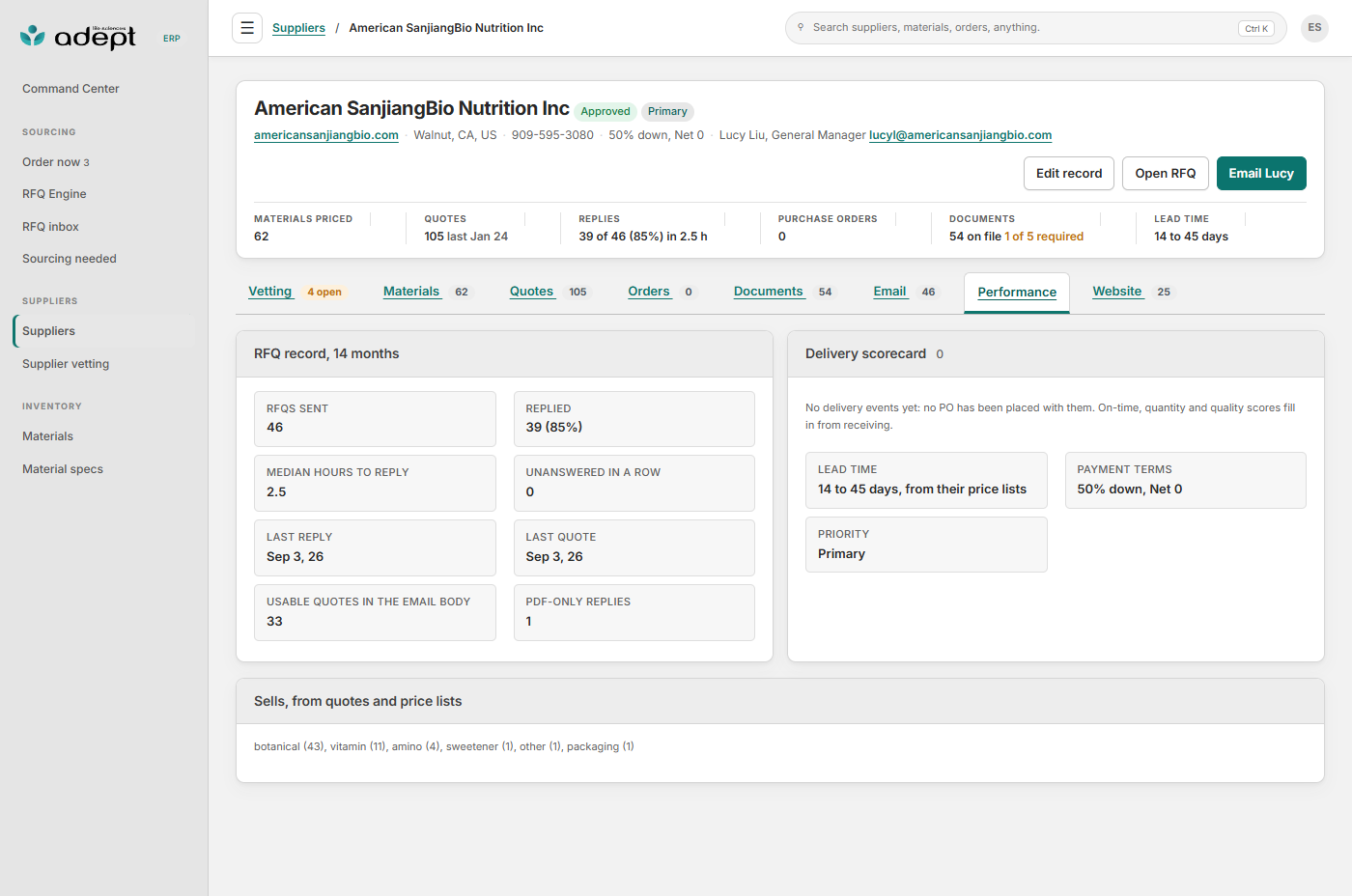
Task: Go to Materials in the sidebar
Action: [104, 436]
